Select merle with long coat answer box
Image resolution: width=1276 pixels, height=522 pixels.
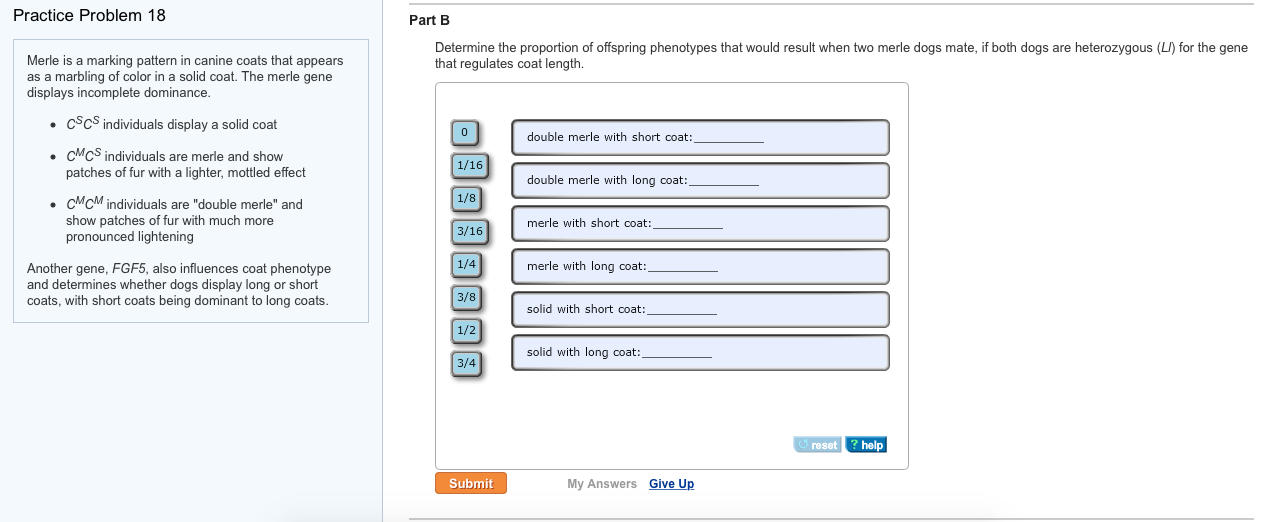(683, 267)
